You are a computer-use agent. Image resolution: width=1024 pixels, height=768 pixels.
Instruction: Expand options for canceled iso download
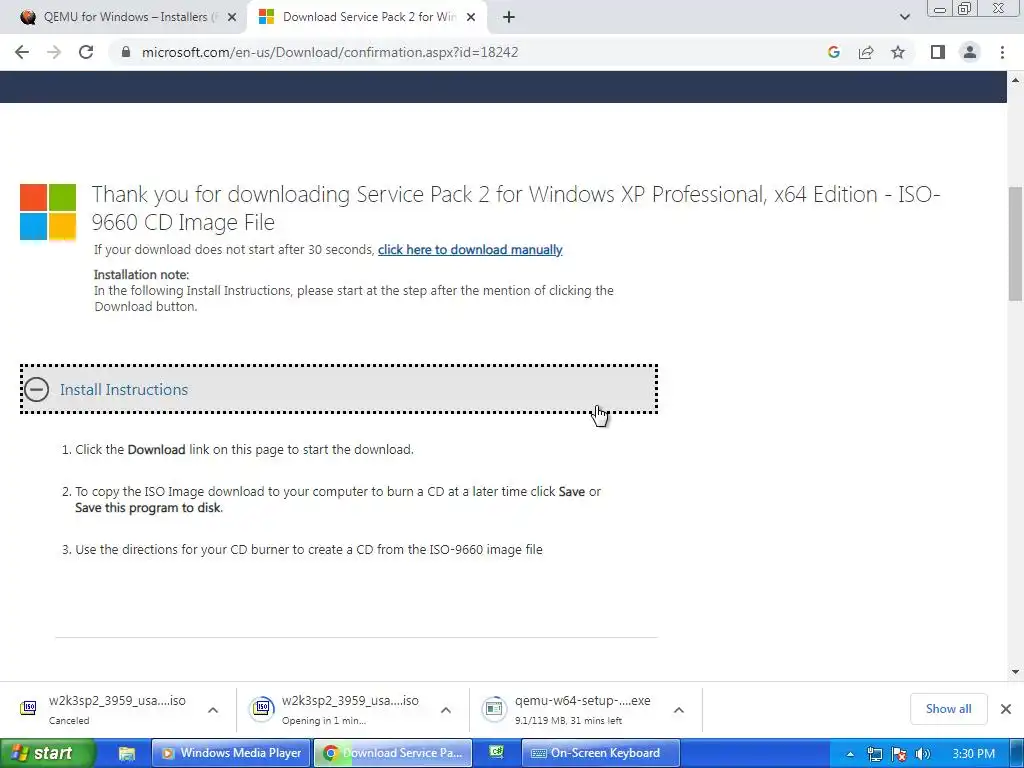(x=213, y=710)
